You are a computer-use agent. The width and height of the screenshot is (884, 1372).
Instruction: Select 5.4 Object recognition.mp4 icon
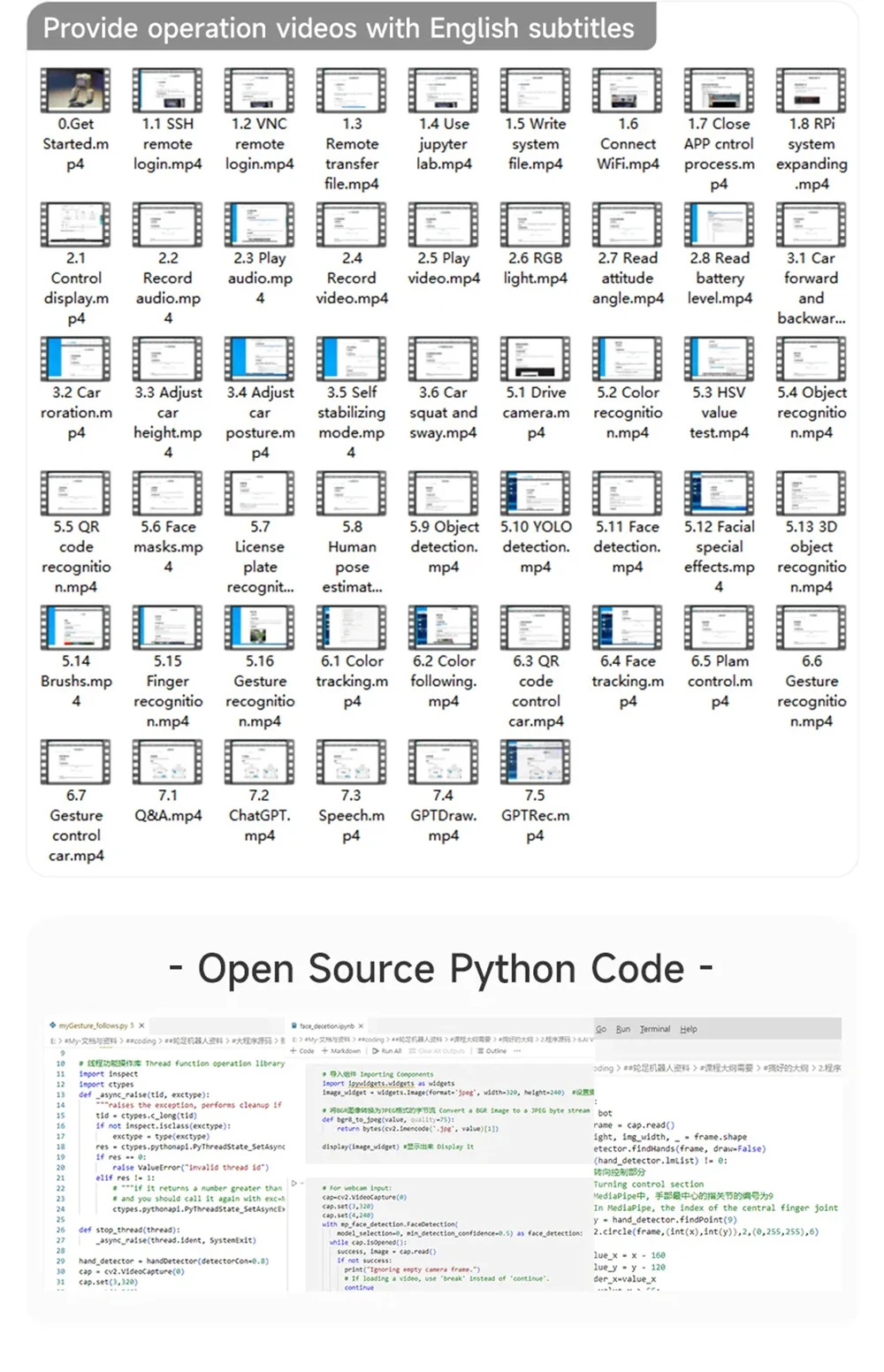click(x=812, y=359)
